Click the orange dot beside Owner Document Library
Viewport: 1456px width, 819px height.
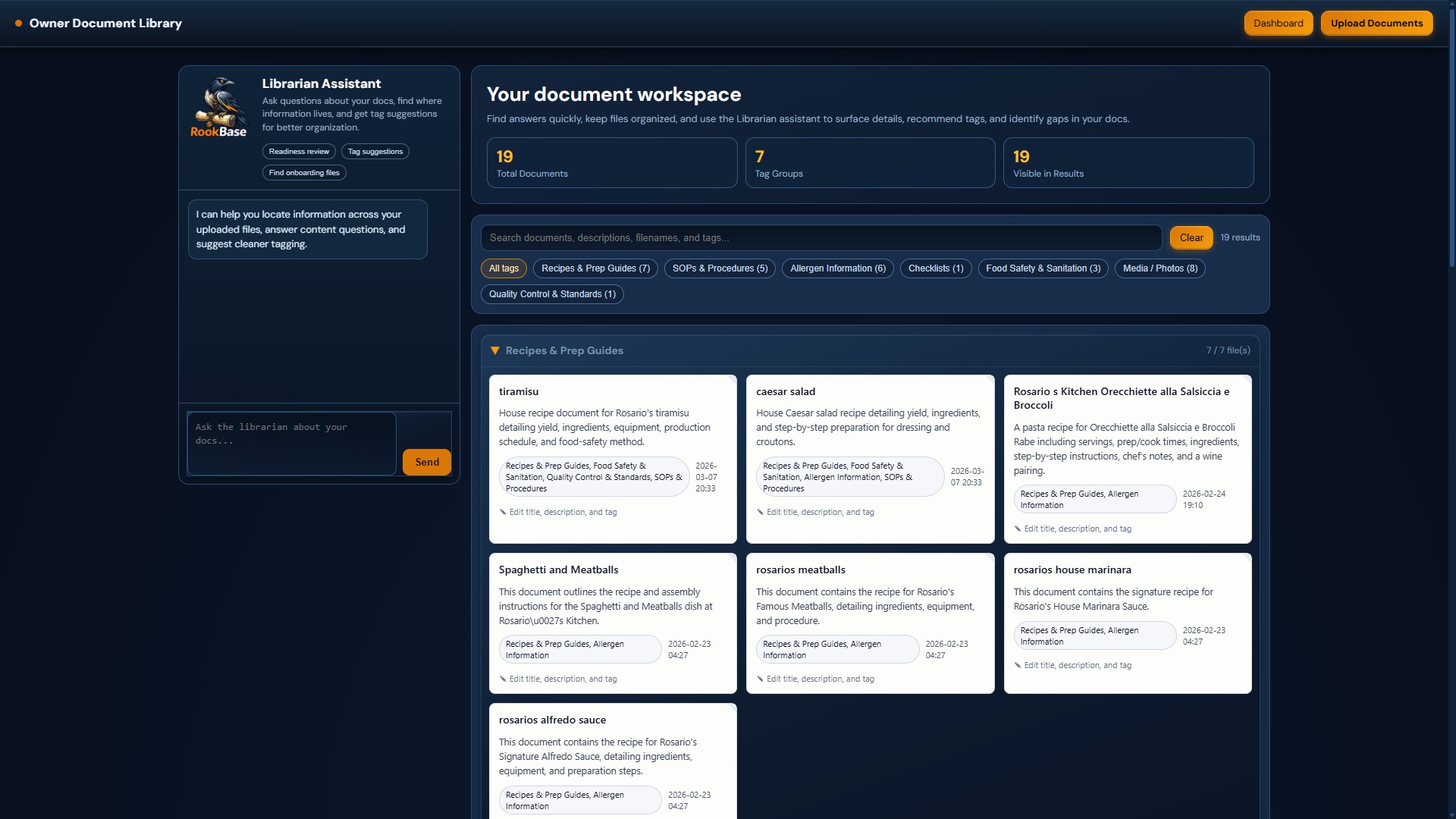(x=18, y=23)
